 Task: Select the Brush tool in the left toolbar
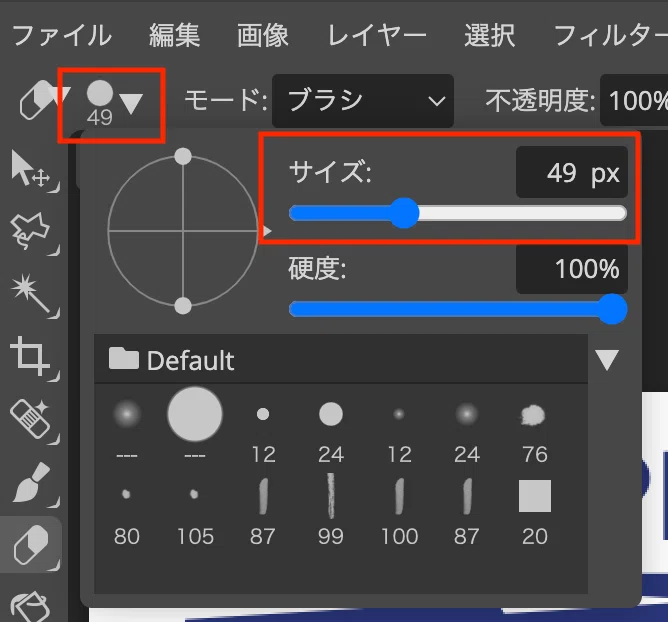tap(31, 484)
